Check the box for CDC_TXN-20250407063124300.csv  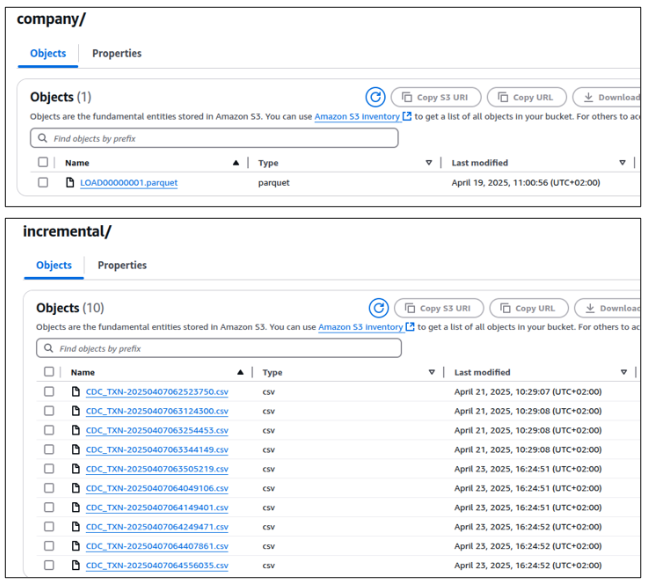pyautogui.click(x=49, y=411)
